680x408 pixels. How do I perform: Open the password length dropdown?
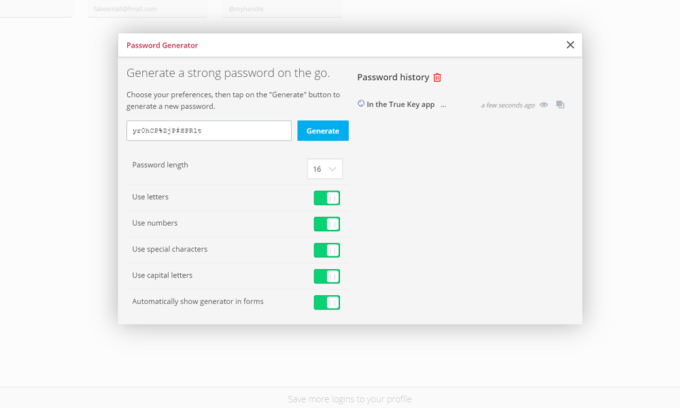pos(325,169)
